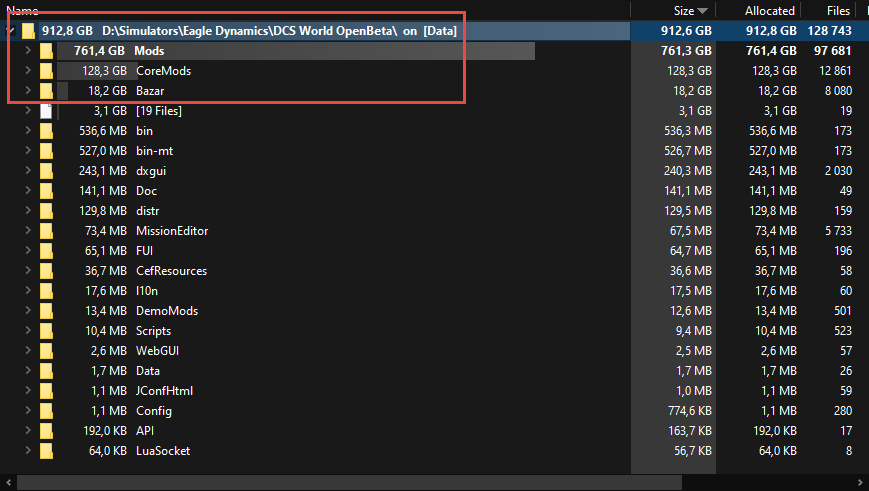Click the 243,1 MB allocated value for dxgui
Image resolution: width=869 pixels, height=491 pixels.
(x=773, y=171)
